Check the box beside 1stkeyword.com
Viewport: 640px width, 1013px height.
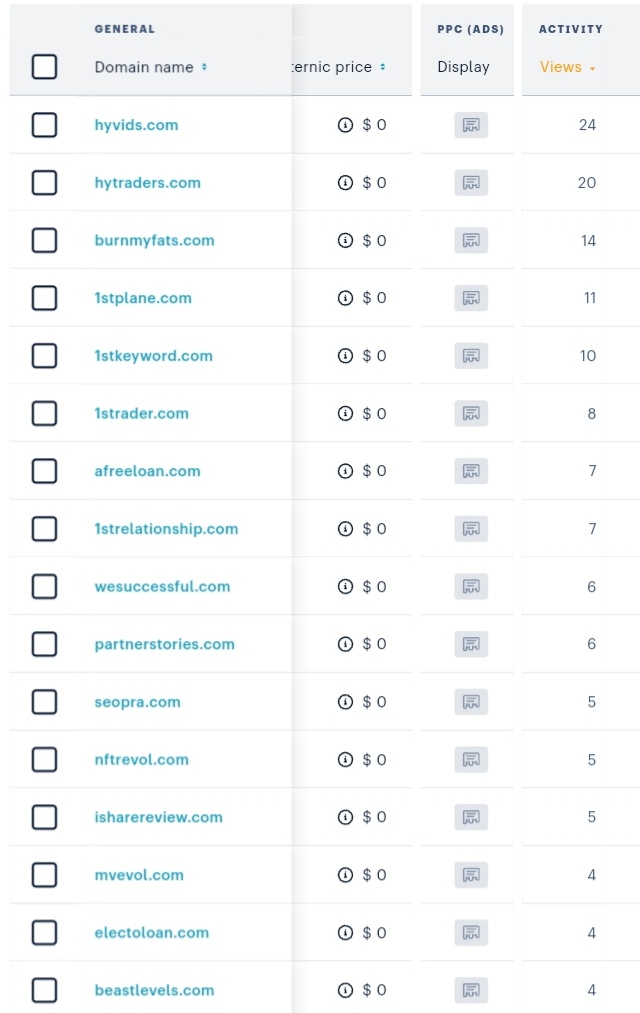click(45, 355)
